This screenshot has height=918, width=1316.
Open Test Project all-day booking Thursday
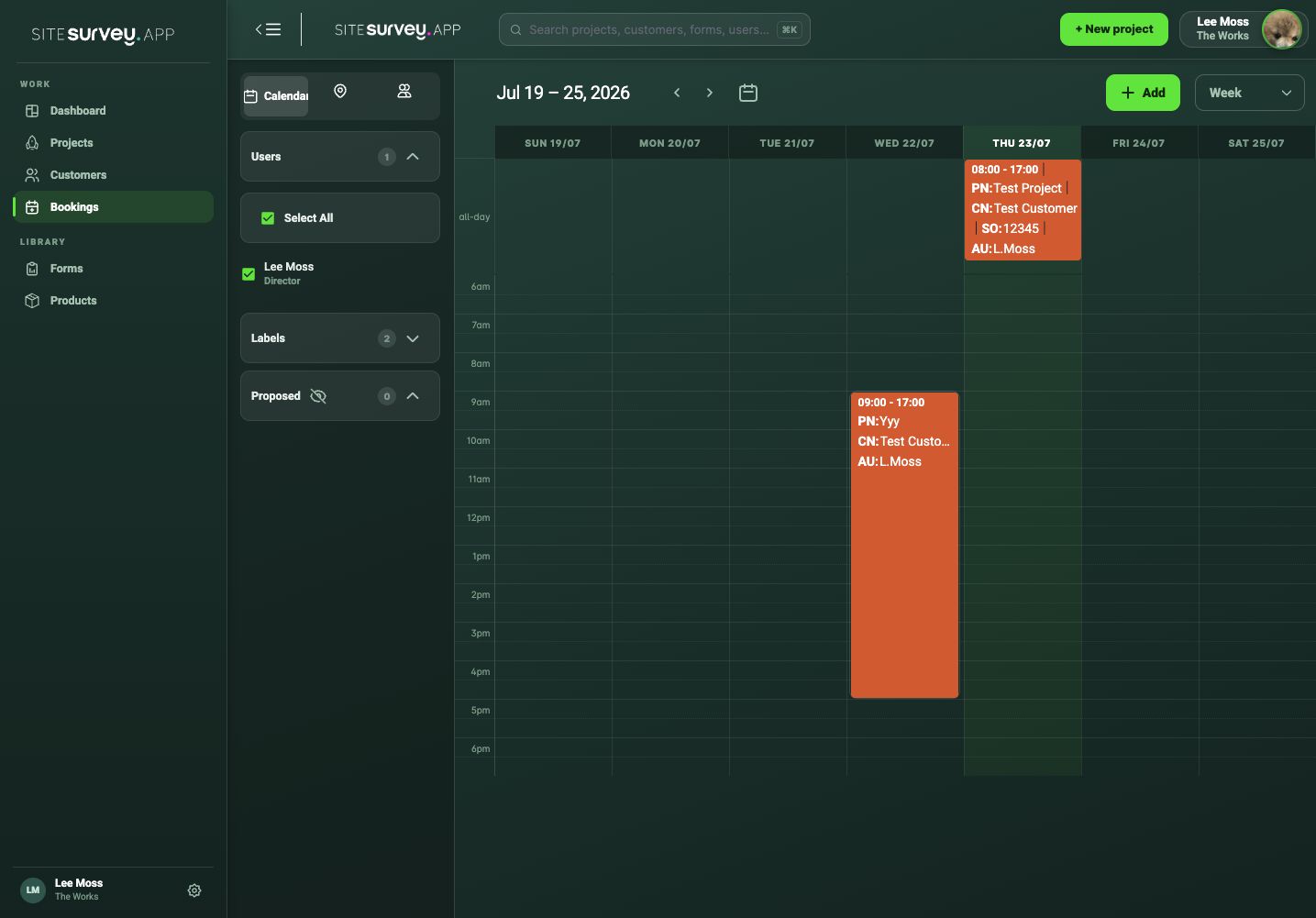click(1023, 210)
